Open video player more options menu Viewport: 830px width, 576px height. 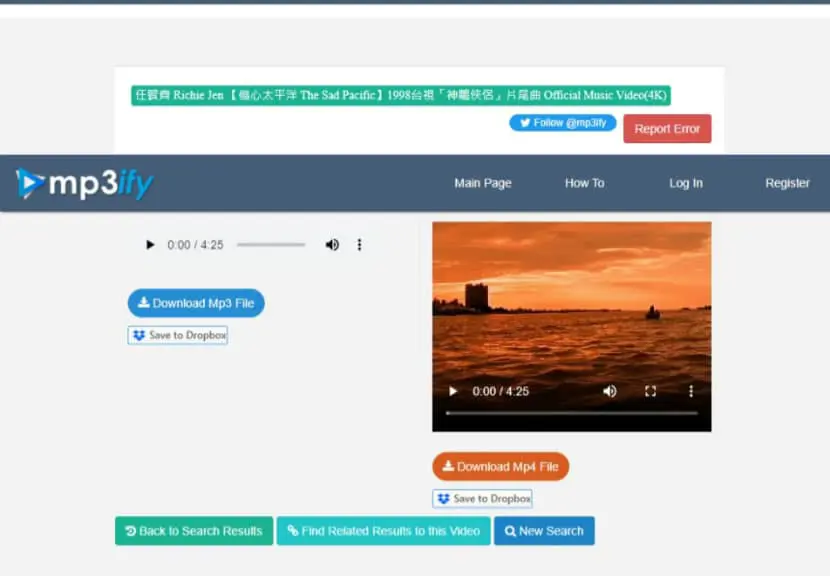[x=691, y=391]
